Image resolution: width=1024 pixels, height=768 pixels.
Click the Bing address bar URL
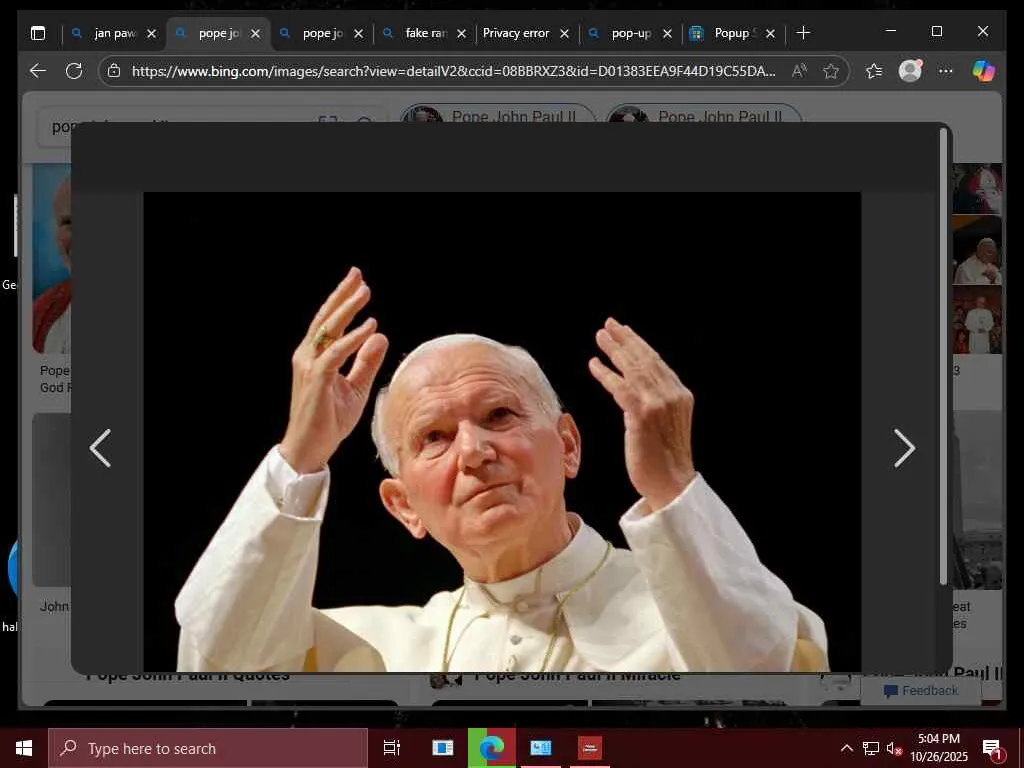(453, 71)
